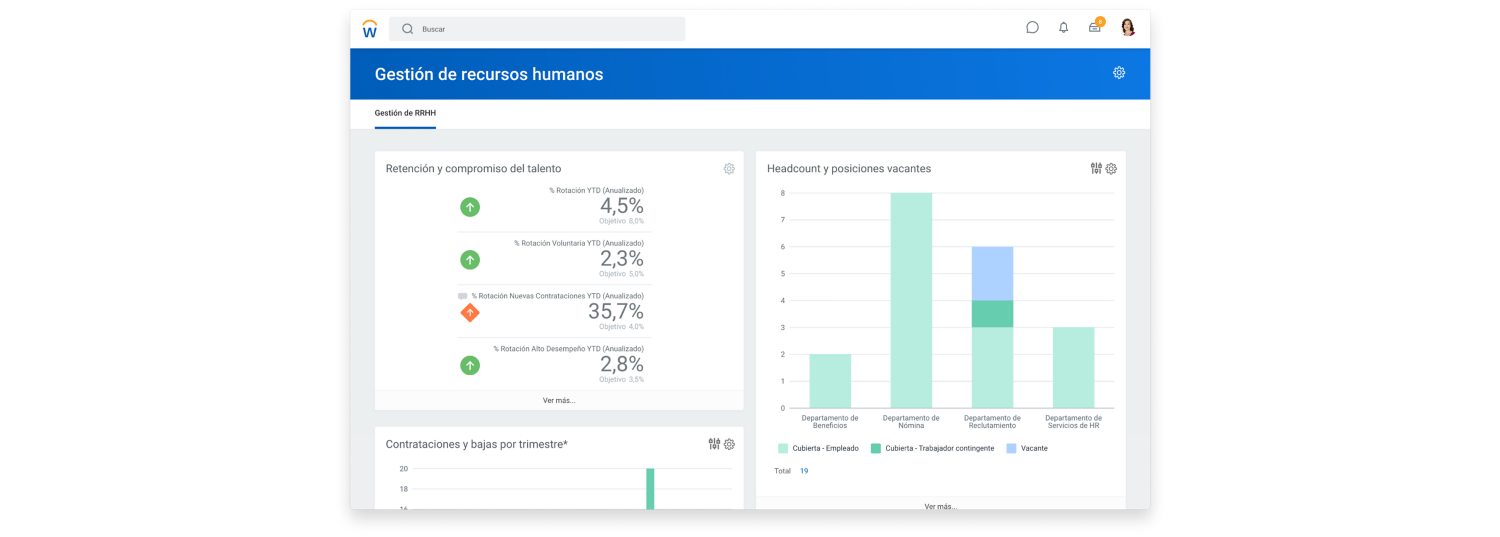
Task: Open Contrataciones y bajas settings gear
Action: 729,444
